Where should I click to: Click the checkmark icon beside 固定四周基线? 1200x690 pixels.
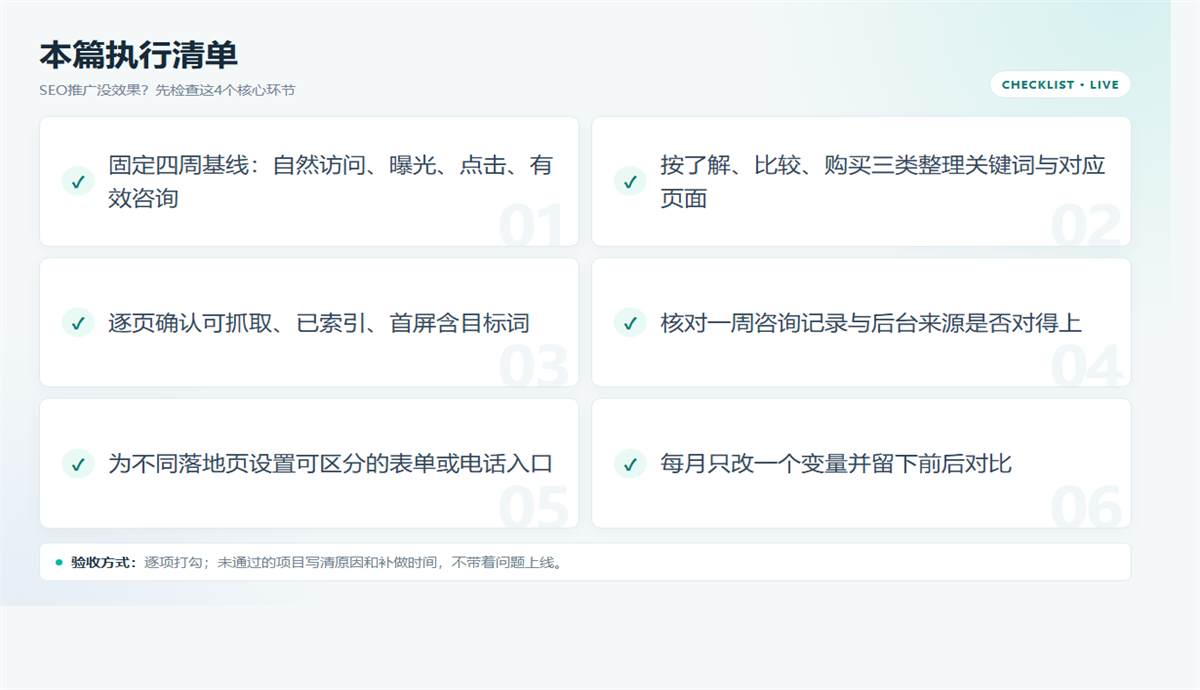point(78,181)
